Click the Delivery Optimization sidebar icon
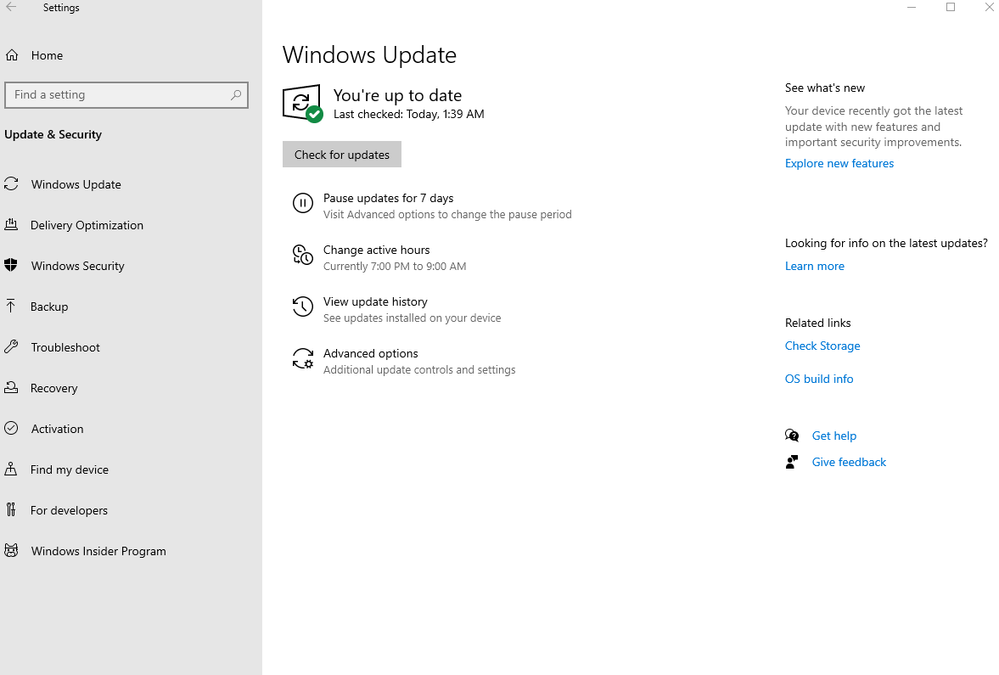The image size is (999, 675). (x=11, y=224)
